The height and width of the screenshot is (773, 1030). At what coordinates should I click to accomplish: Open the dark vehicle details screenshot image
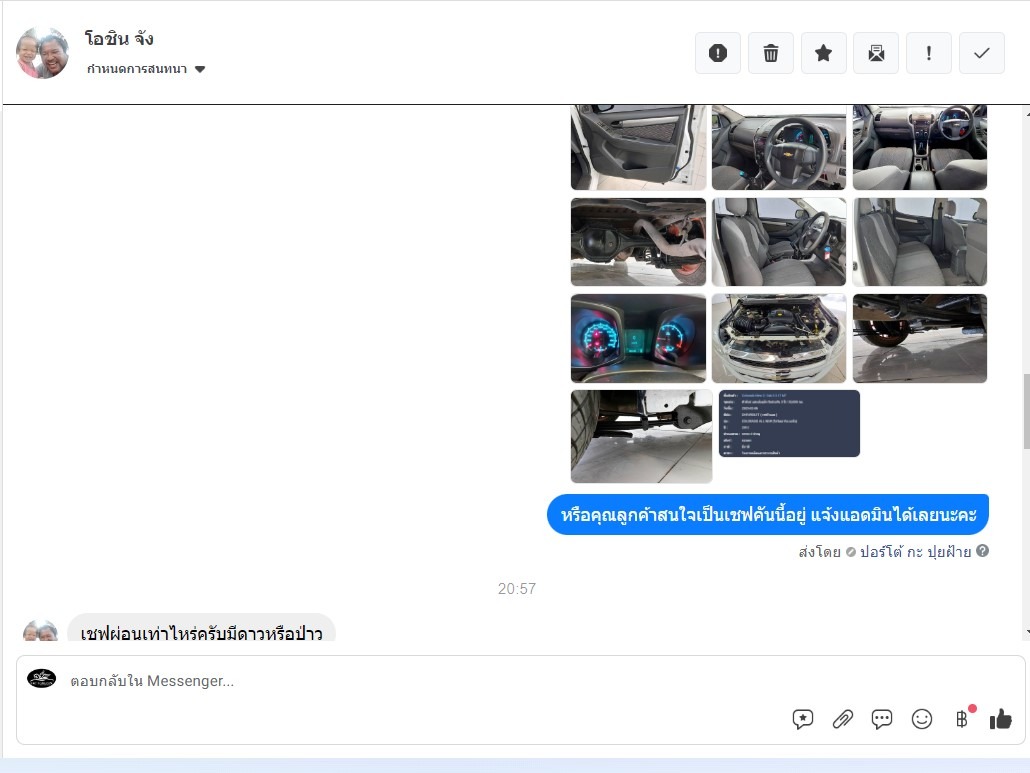(789, 423)
